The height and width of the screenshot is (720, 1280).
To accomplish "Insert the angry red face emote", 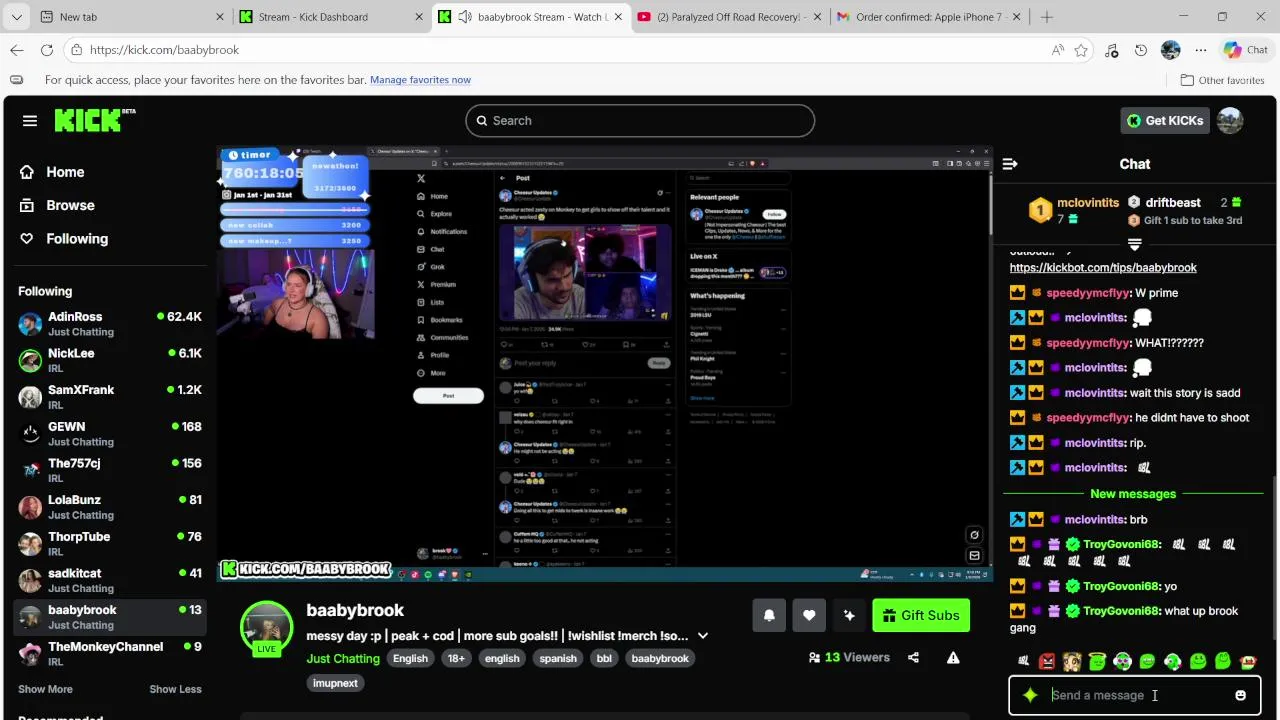I will (1047, 661).
